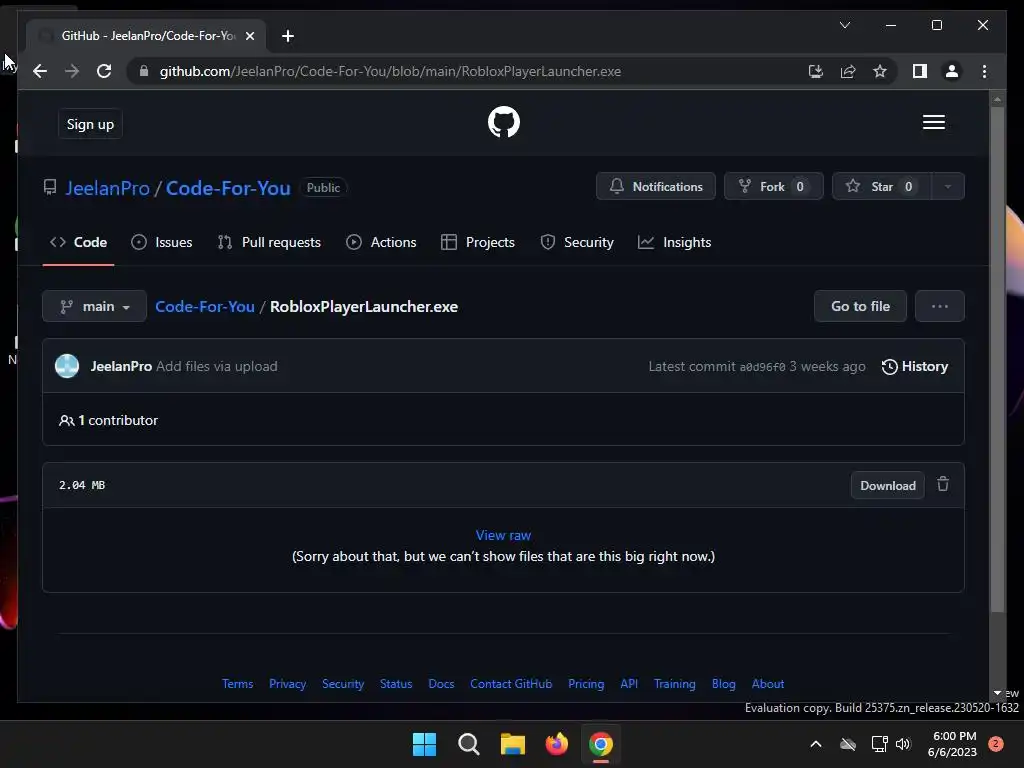Open Chrome profile icon
1024x768 pixels.
(952, 71)
